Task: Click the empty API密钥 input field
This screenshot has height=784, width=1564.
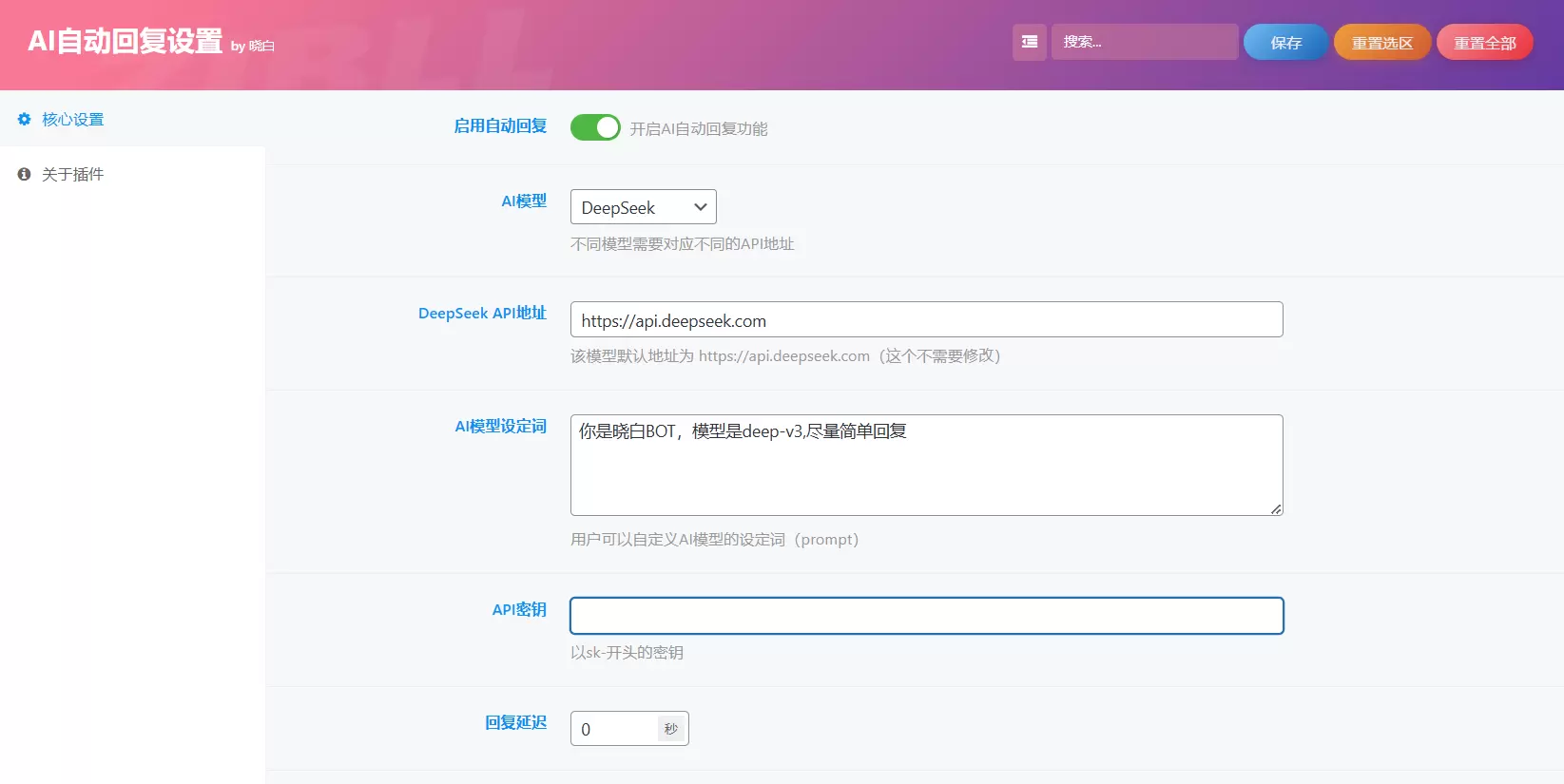Action: point(927,616)
